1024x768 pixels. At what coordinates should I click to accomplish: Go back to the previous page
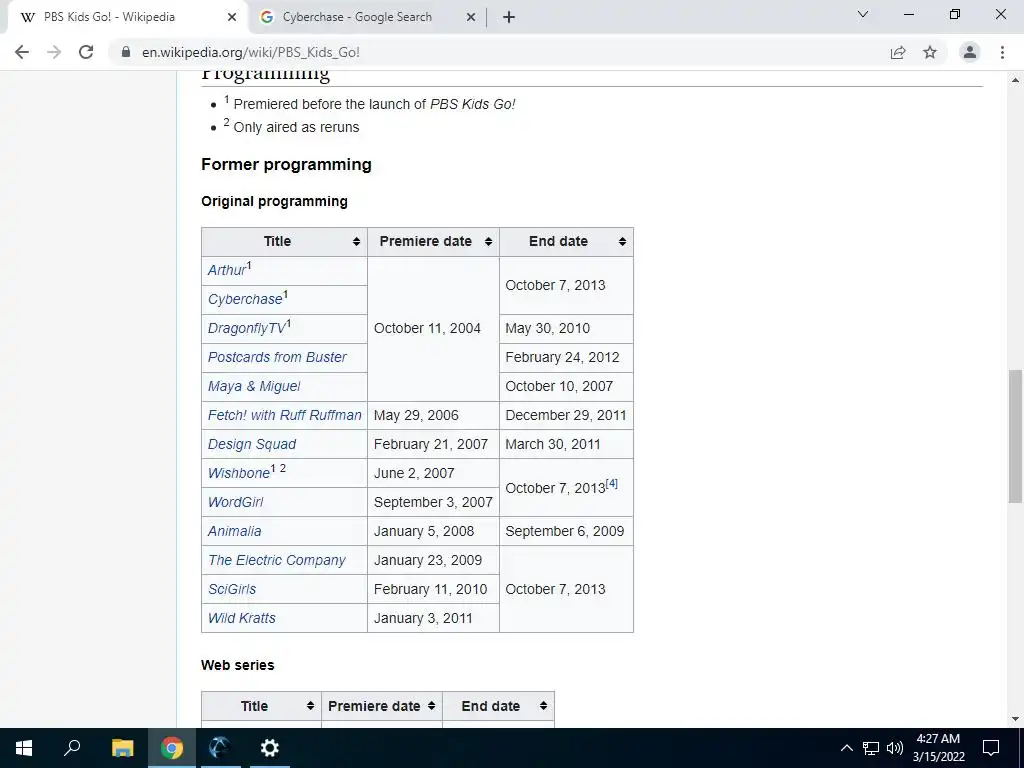coord(22,52)
